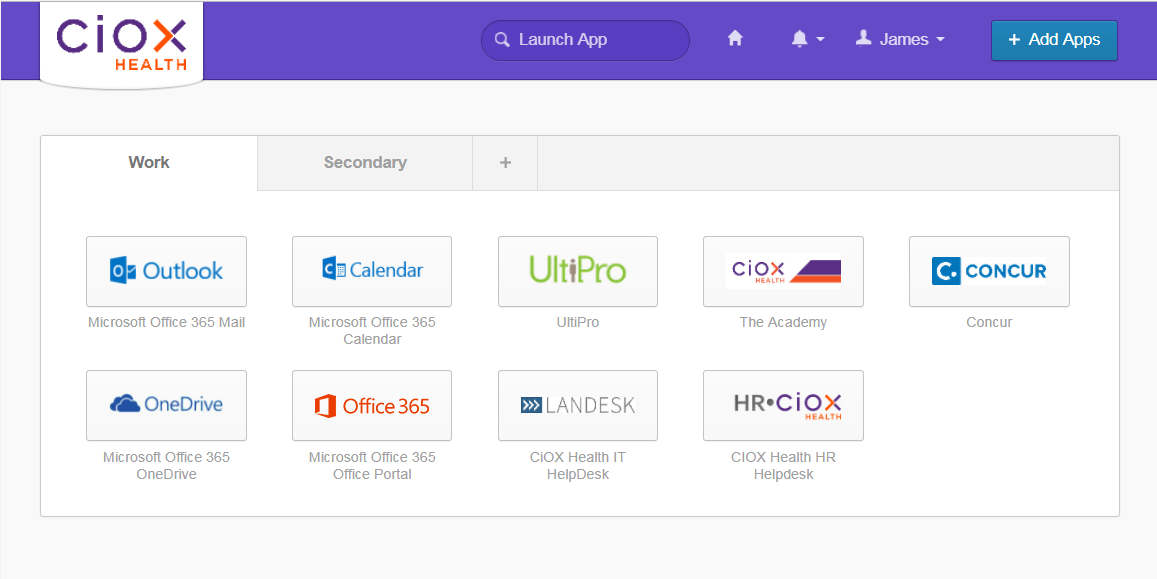Open the notifications bell menu
Image resolution: width=1157 pixels, height=579 pixels.
tap(807, 39)
